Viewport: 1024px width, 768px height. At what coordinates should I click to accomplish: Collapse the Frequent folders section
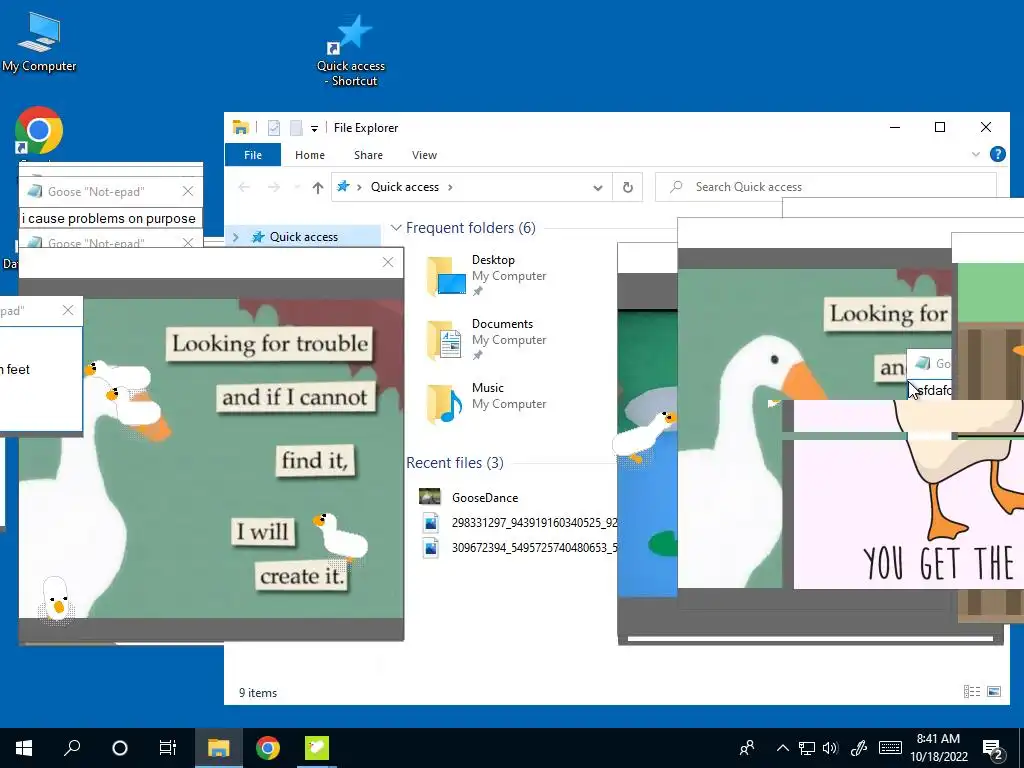(396, 228)
